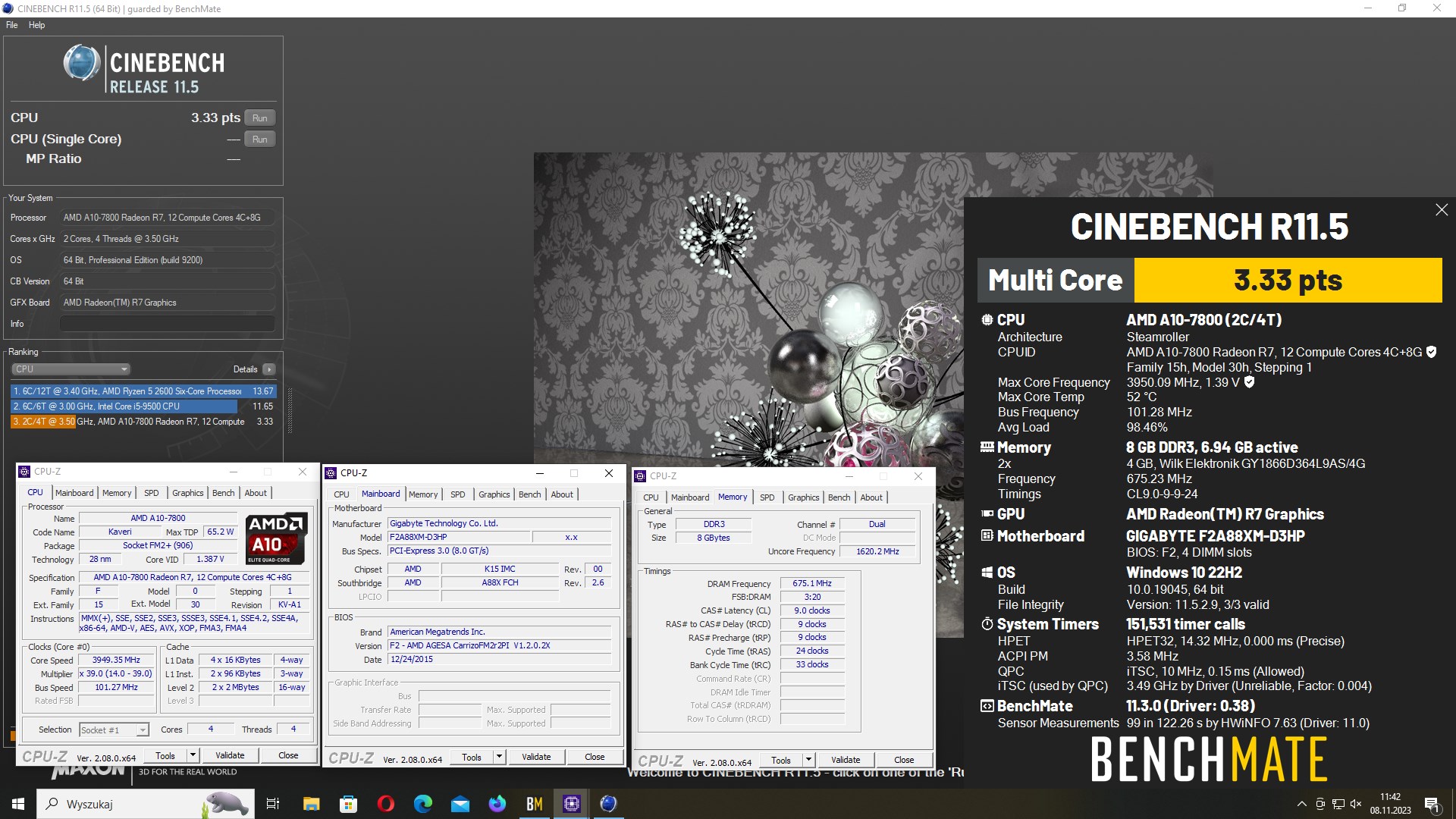Image resolution: width=1456 pixels, height=819 pixels.
Task: Click Close button in middle CPU-Z window
Action: [x=595, y=757]
